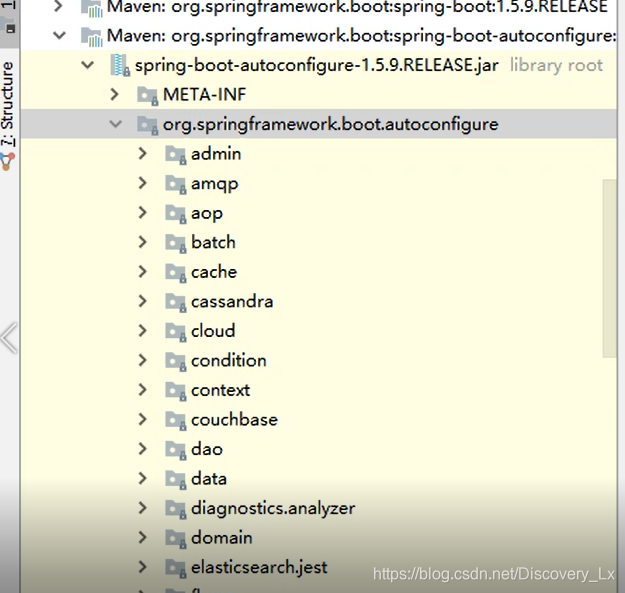Click the spring-boot-autoconfigure Maven library icon

tap(91, 37)
